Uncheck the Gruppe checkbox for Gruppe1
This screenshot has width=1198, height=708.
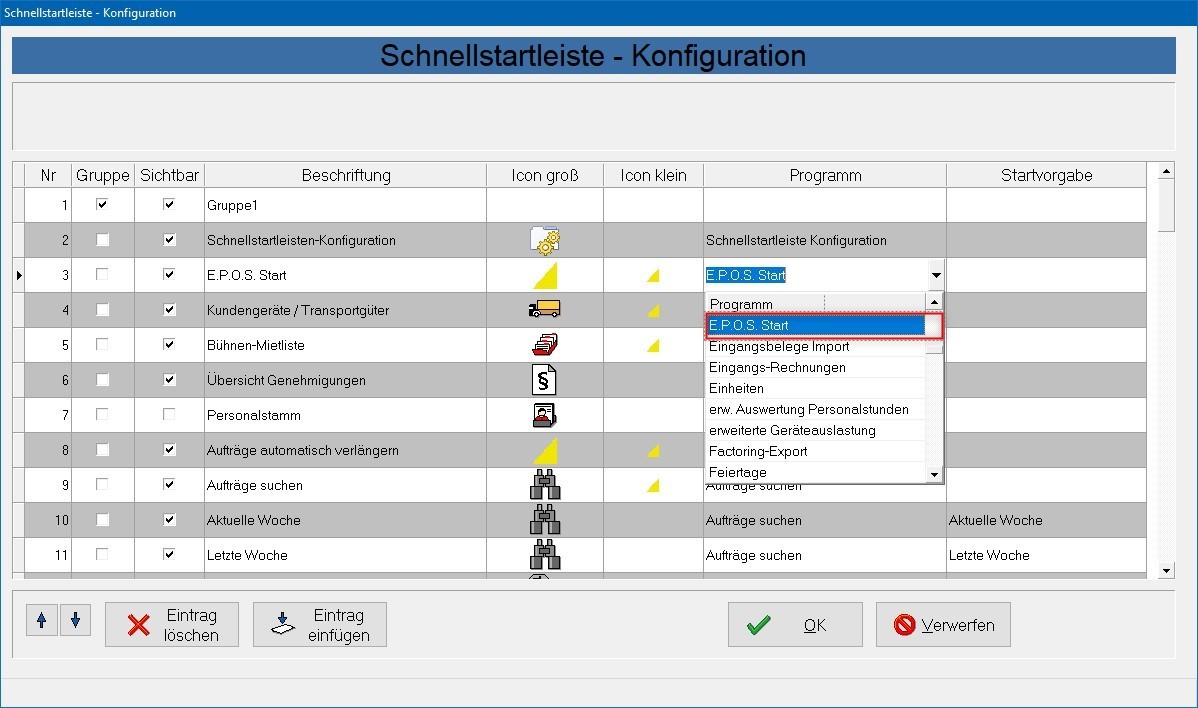click(x=102, y=205)
